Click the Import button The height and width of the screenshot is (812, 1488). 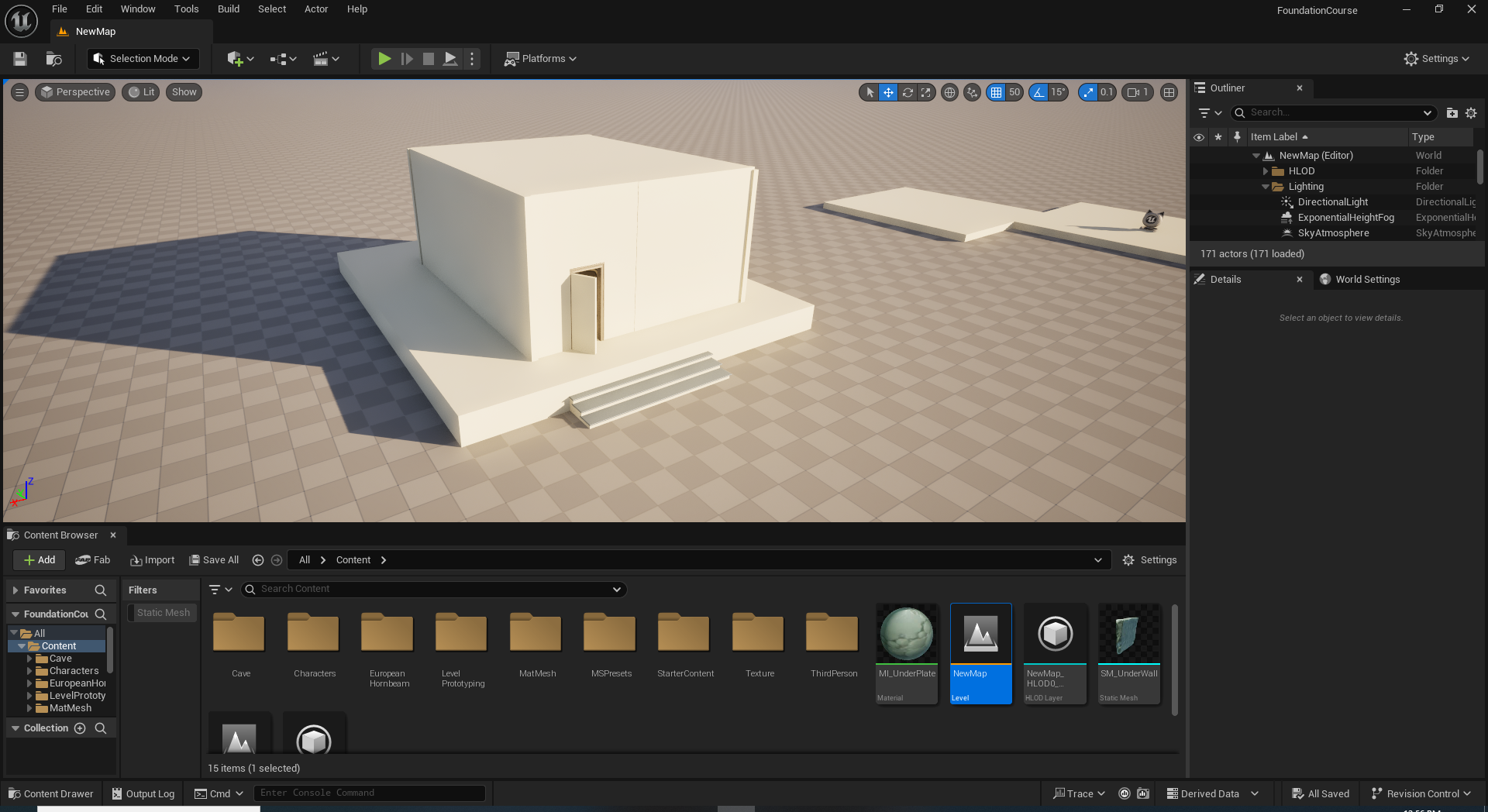[x=153, y=560]
